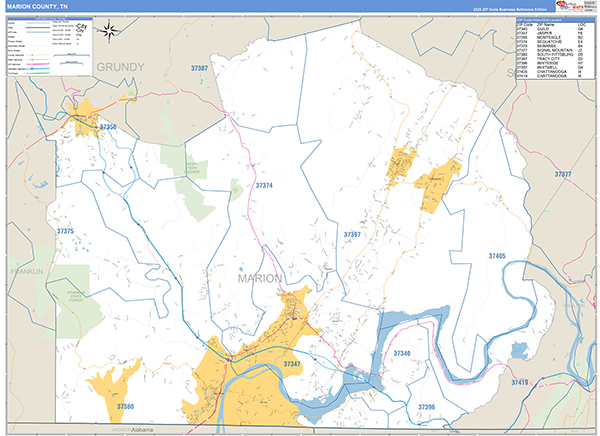Click the Toll Roads green line swatch in legend
Screen dimensions: 600x436
pyautogui.click(x=38, y=73)
